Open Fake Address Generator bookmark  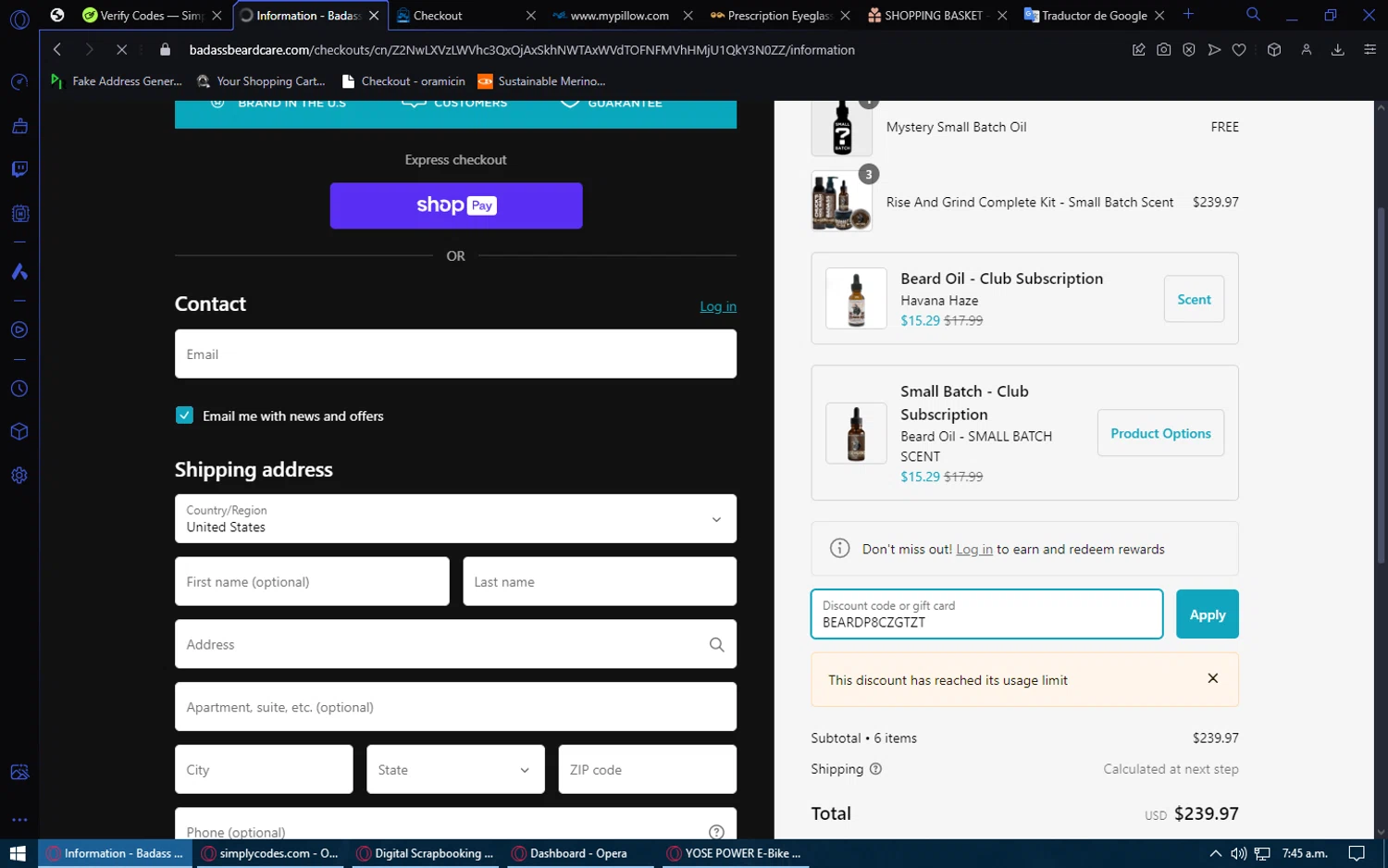(x=117, y=81)
